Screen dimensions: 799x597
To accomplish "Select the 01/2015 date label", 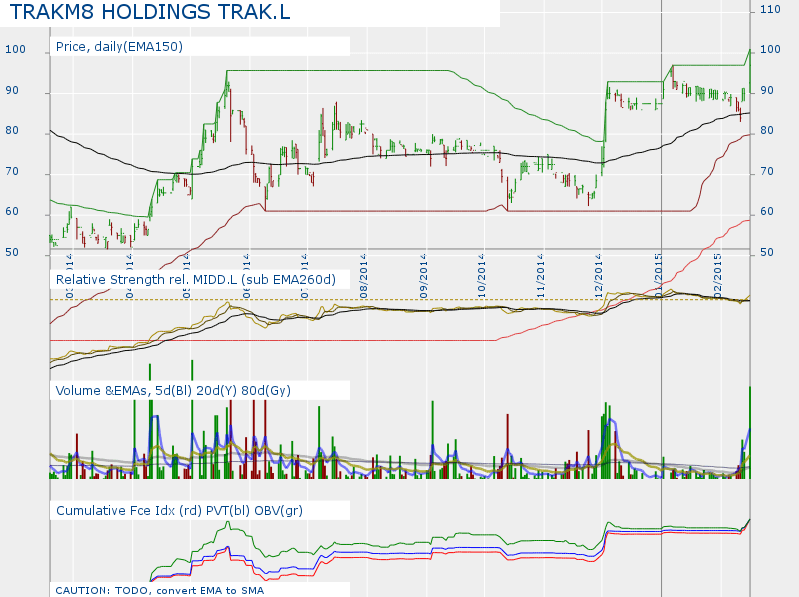I will [658, 276].
